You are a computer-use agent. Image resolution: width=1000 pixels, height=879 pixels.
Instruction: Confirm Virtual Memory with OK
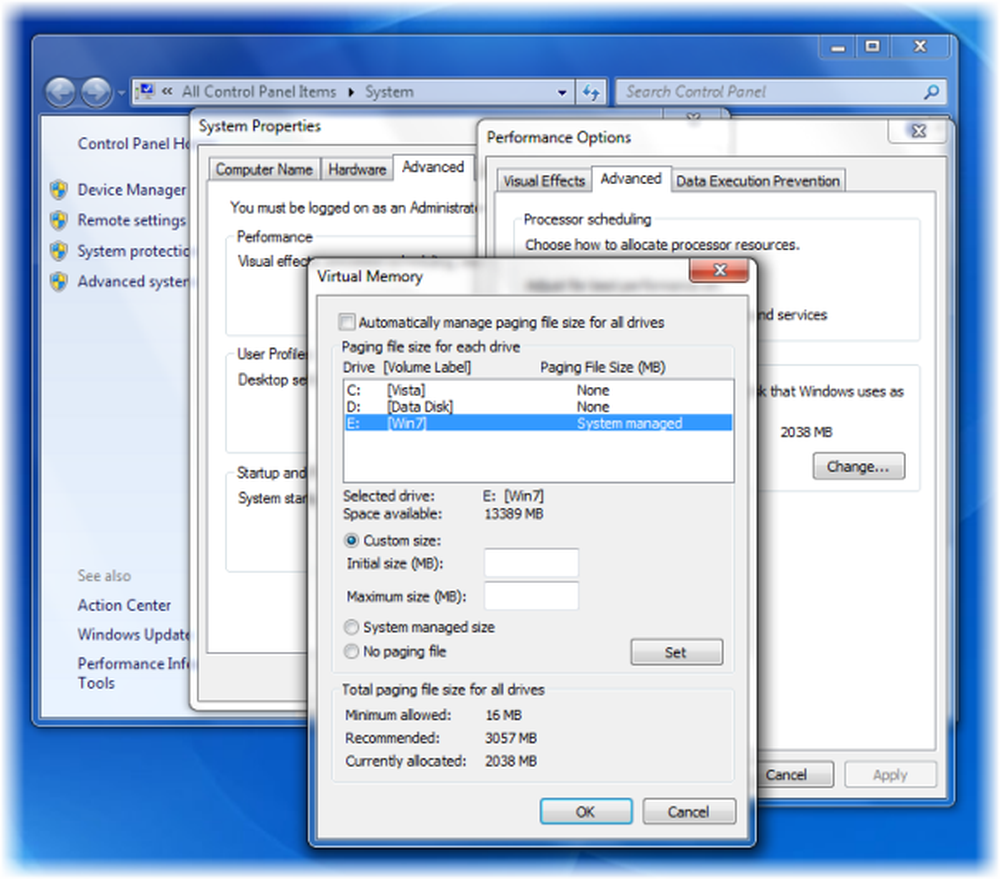click(x=586, y=811)
